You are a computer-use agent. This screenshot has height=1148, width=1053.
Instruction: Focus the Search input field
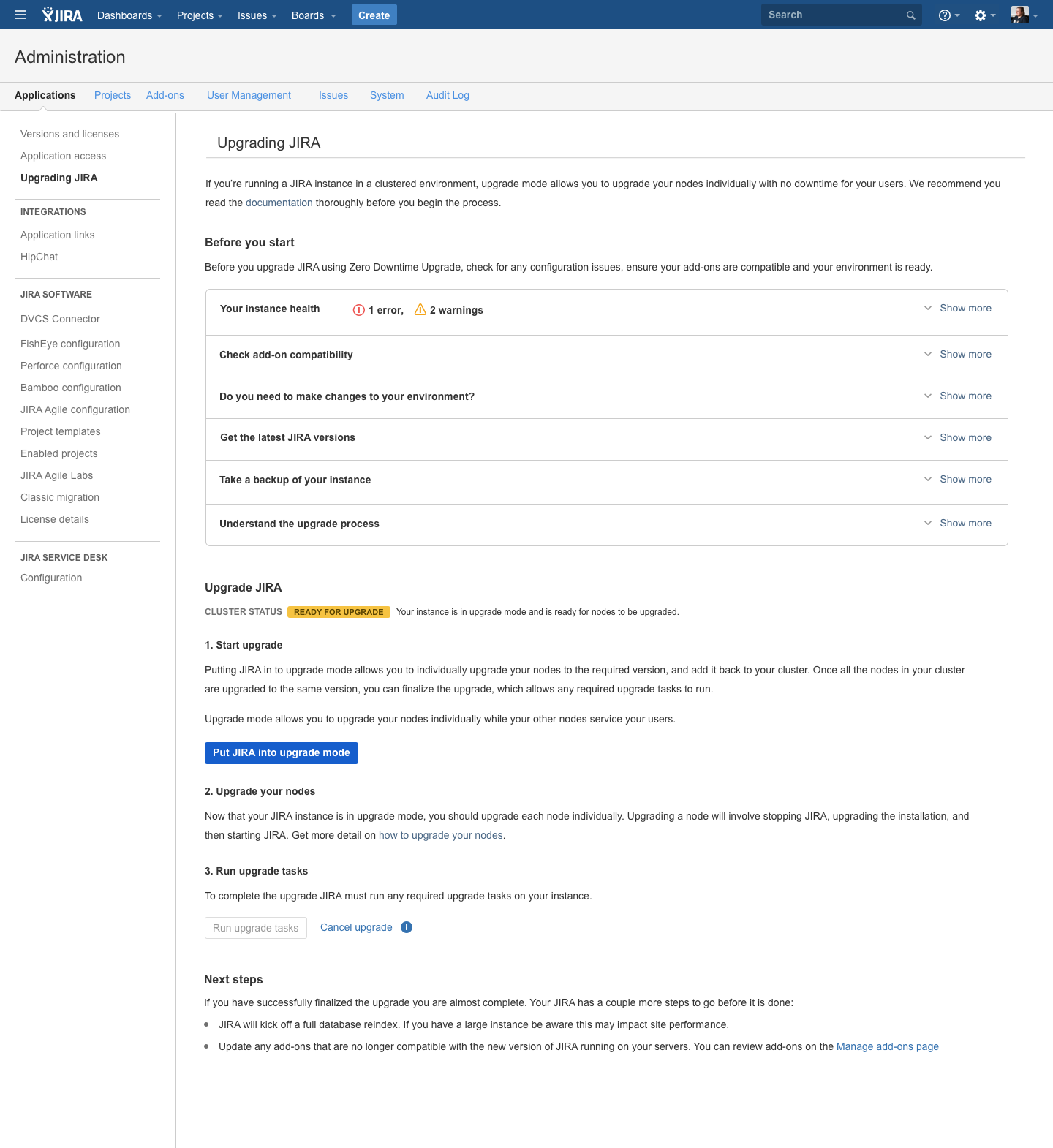tap(841, 15)
